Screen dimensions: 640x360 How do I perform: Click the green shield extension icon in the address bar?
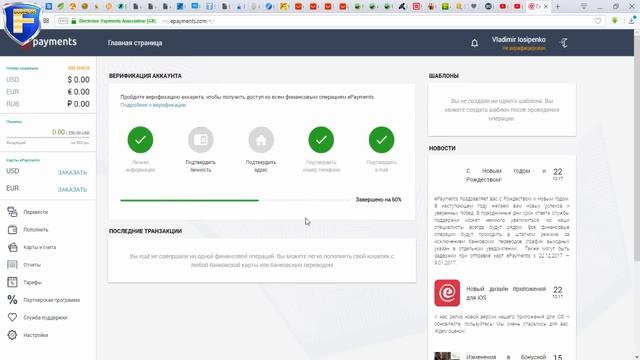[x=615, y=20]
